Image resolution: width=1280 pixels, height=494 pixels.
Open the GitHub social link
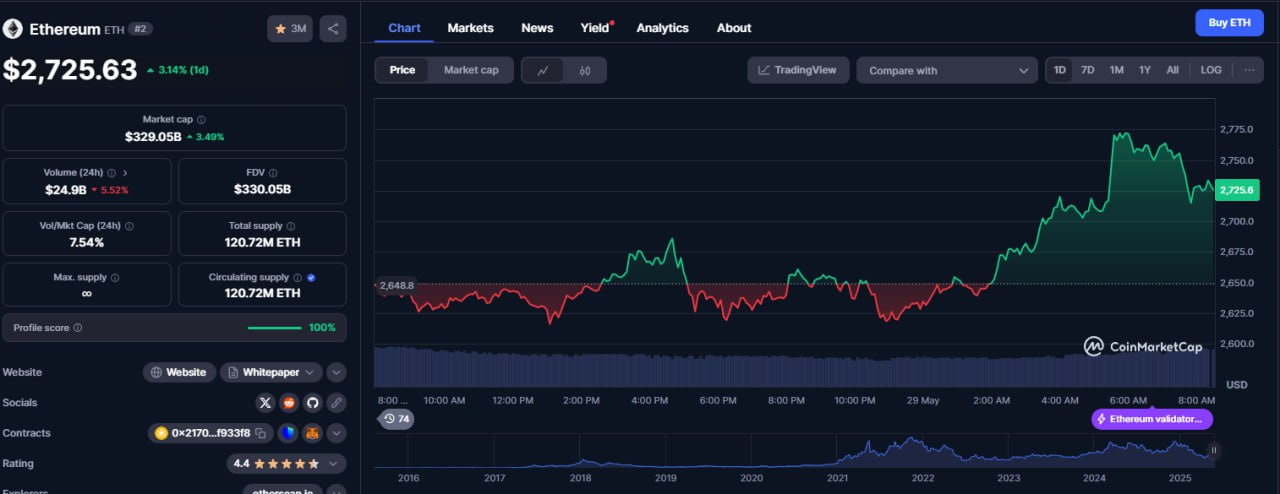coord(313,403)
